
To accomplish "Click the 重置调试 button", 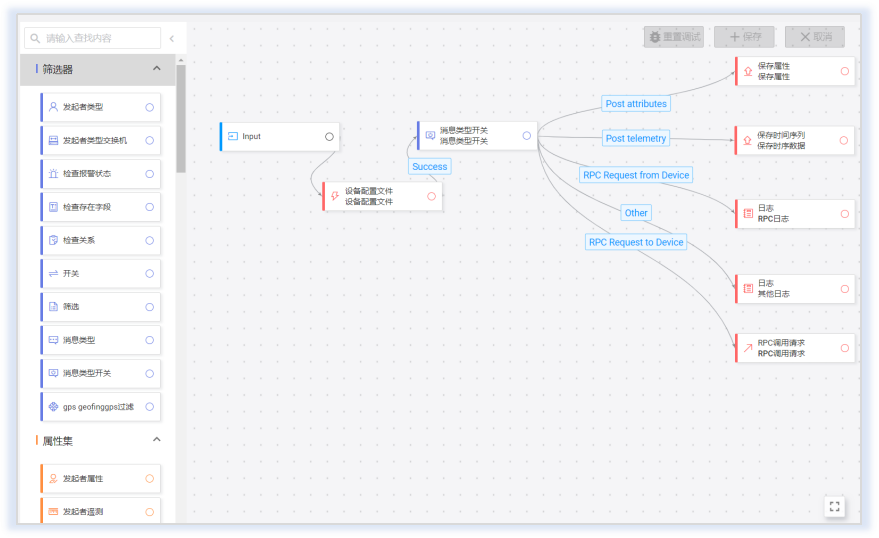I will point(674,37).
